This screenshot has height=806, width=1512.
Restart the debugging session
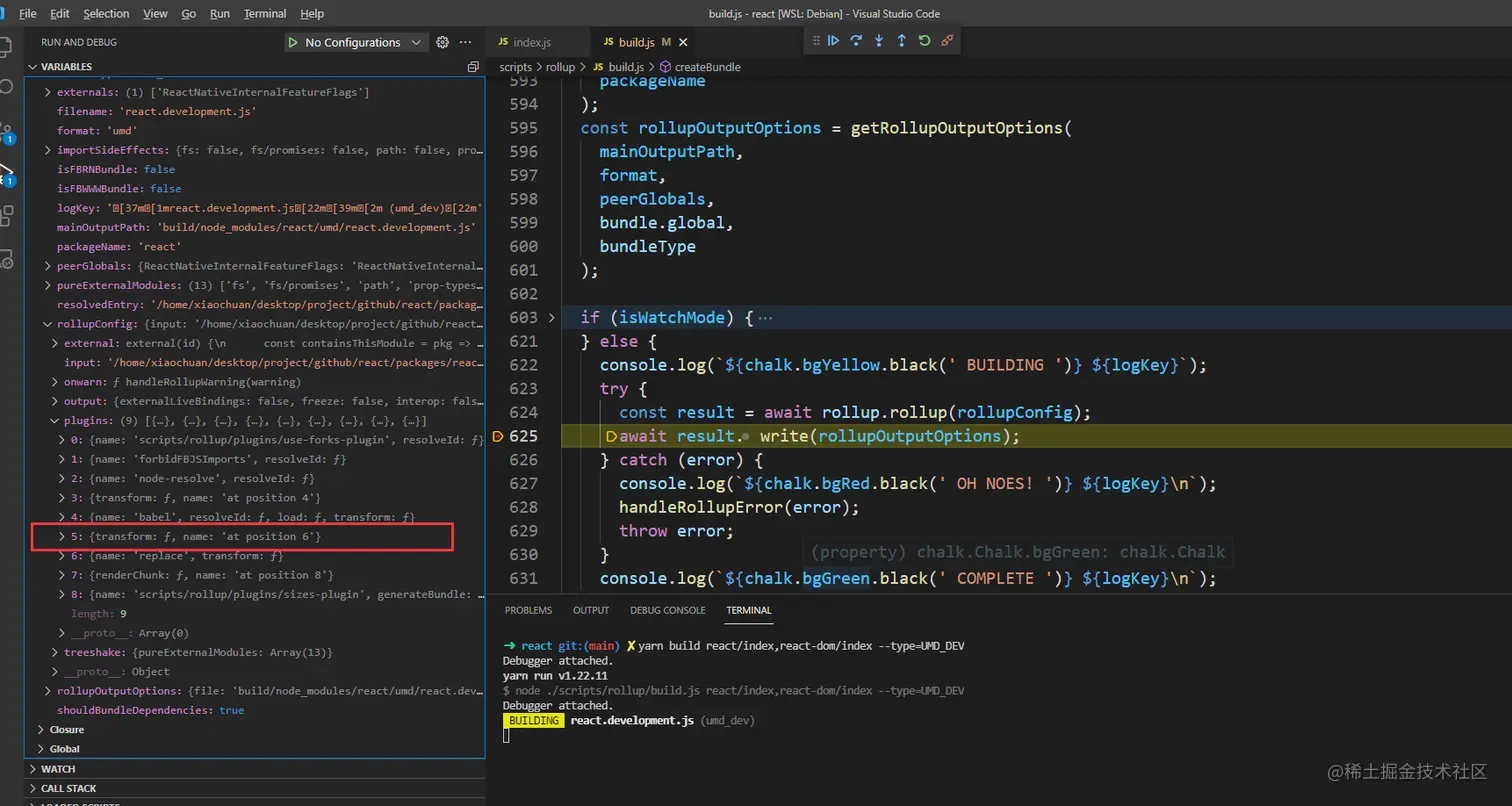pos(924,41)
